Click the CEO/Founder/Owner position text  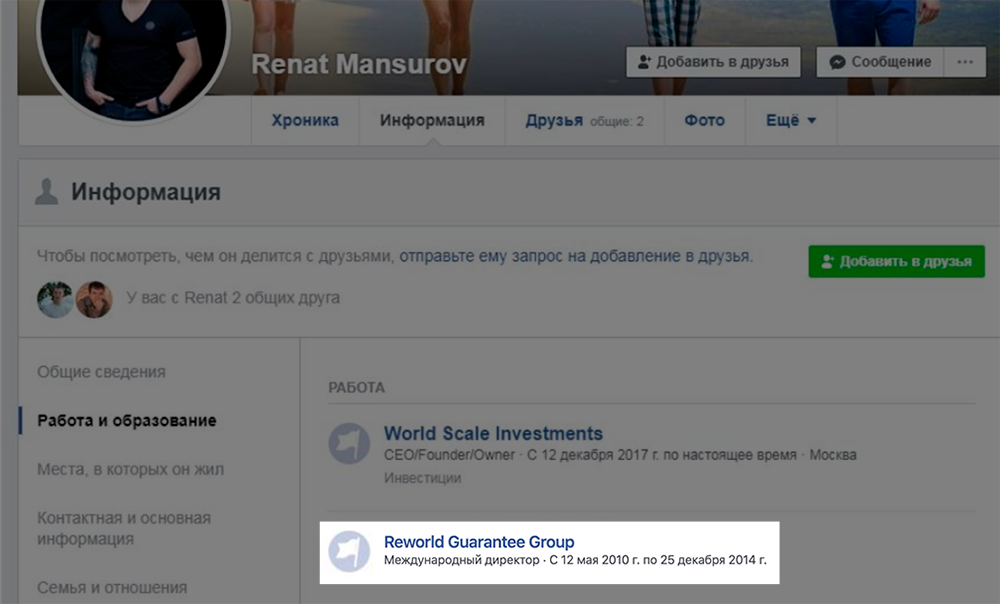[449, 455]
